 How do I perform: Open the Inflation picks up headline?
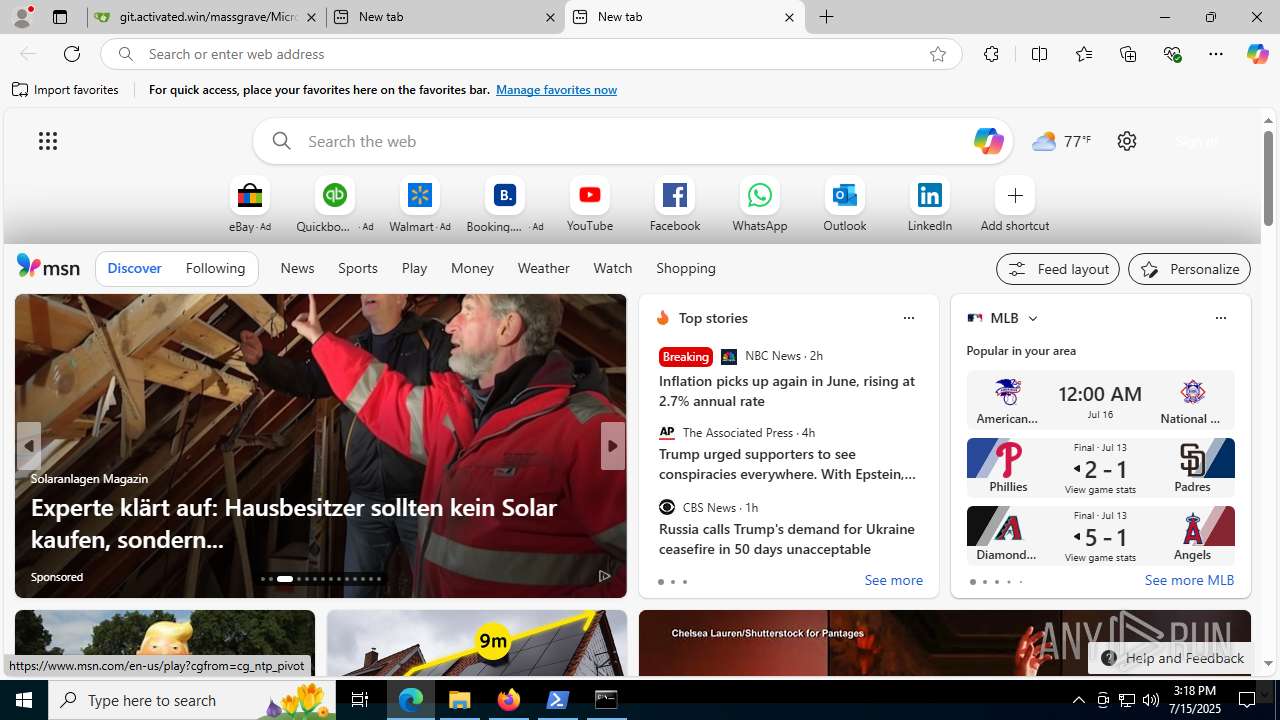click(787, 391)
